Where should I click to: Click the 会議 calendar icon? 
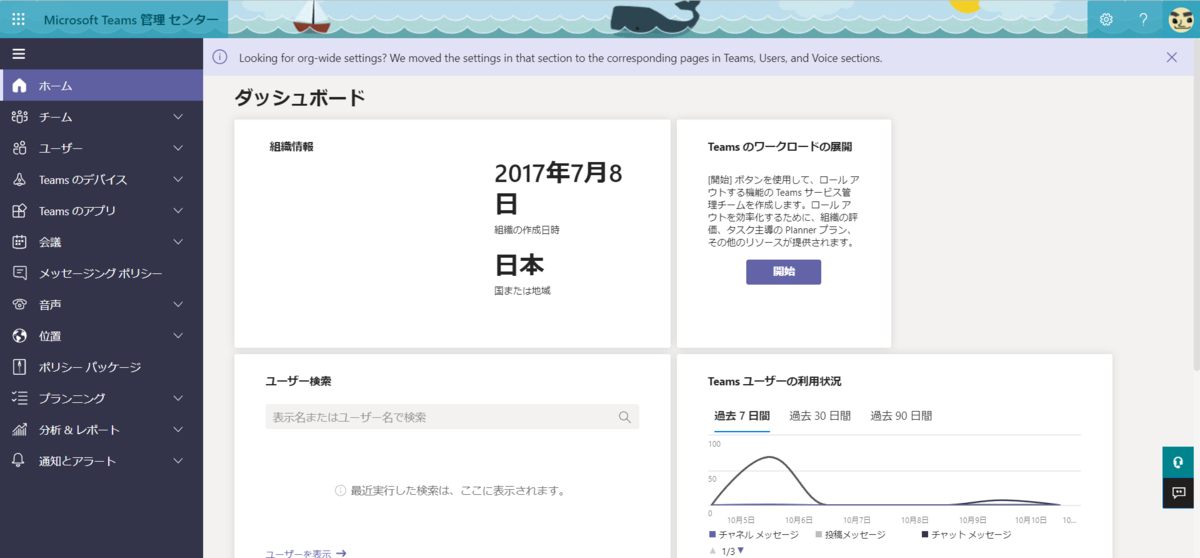(19, 242)
